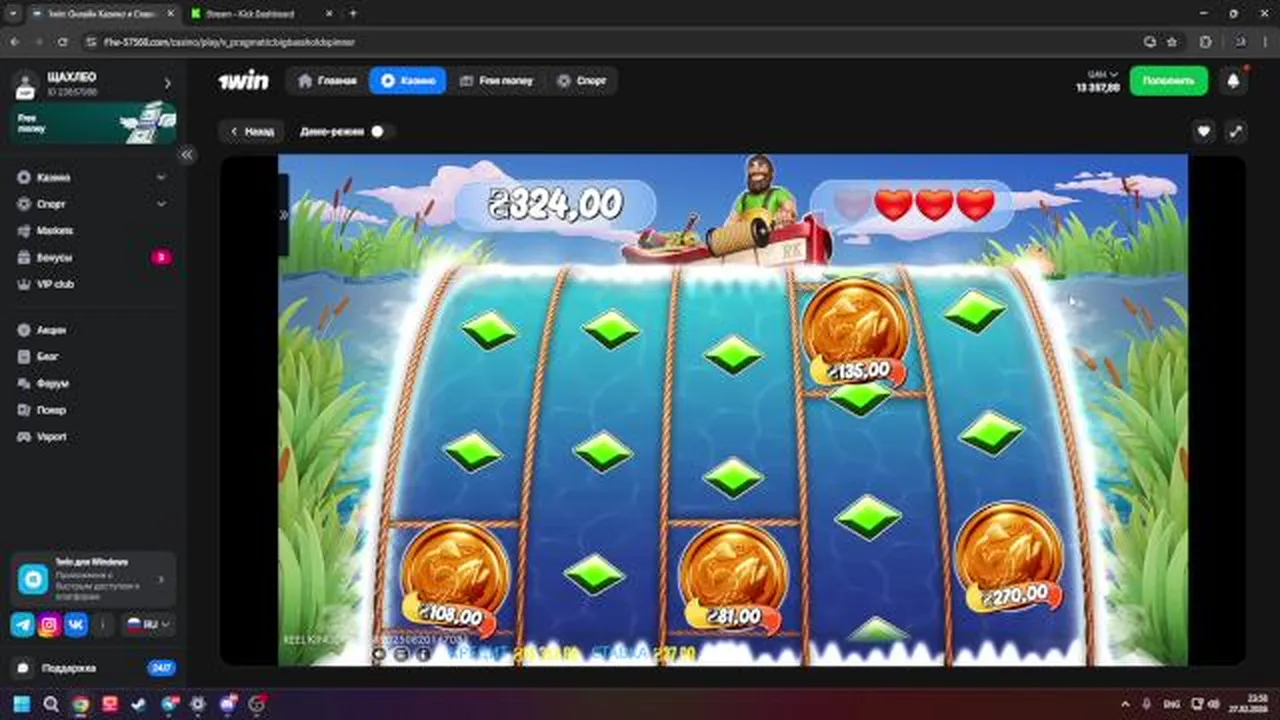Open Windows taskbar search
Image resolution: width=1280 pixels, height=720 pixels.
point(51,704)
